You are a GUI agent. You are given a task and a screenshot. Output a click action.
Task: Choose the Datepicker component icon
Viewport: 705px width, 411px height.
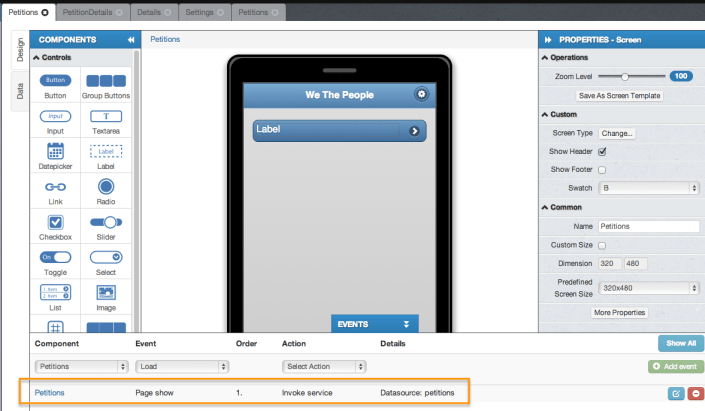[x=55, y=151]
